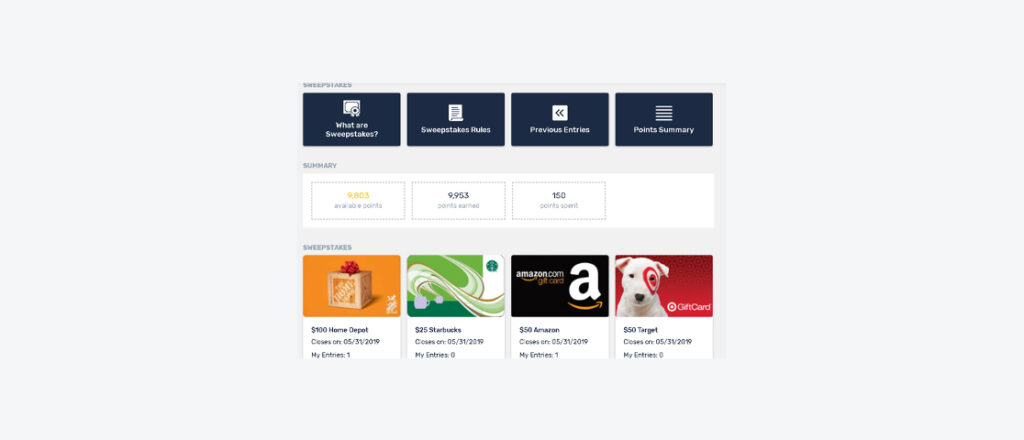Click the double-chevron Previous Entries icon
This screenshot has height=440, width=1024.
[560, 112]
